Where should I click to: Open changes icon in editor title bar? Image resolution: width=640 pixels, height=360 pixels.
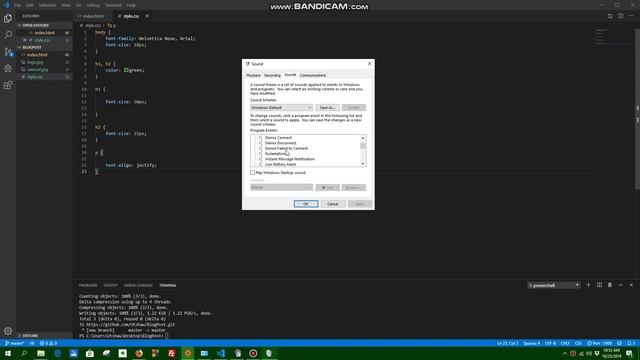coord(610,16)
